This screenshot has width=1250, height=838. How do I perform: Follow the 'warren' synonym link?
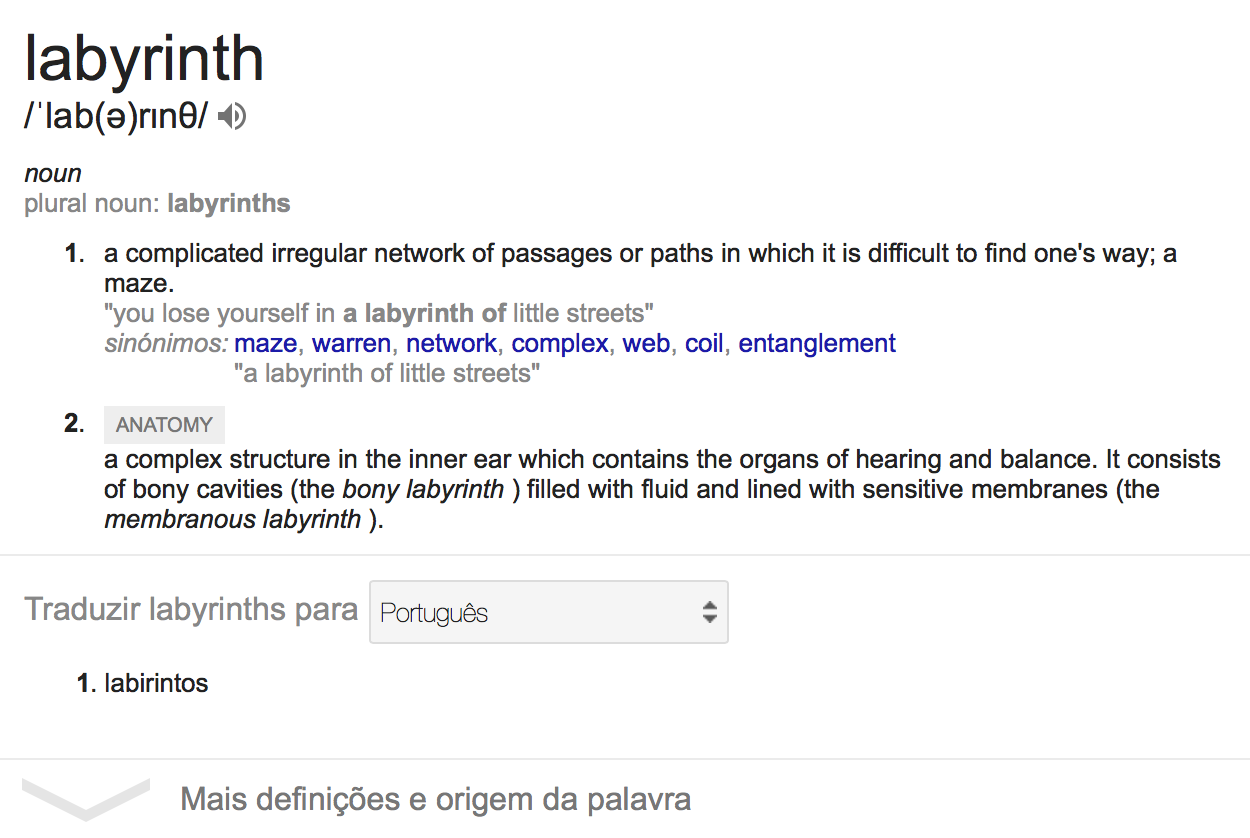[351, 344]
